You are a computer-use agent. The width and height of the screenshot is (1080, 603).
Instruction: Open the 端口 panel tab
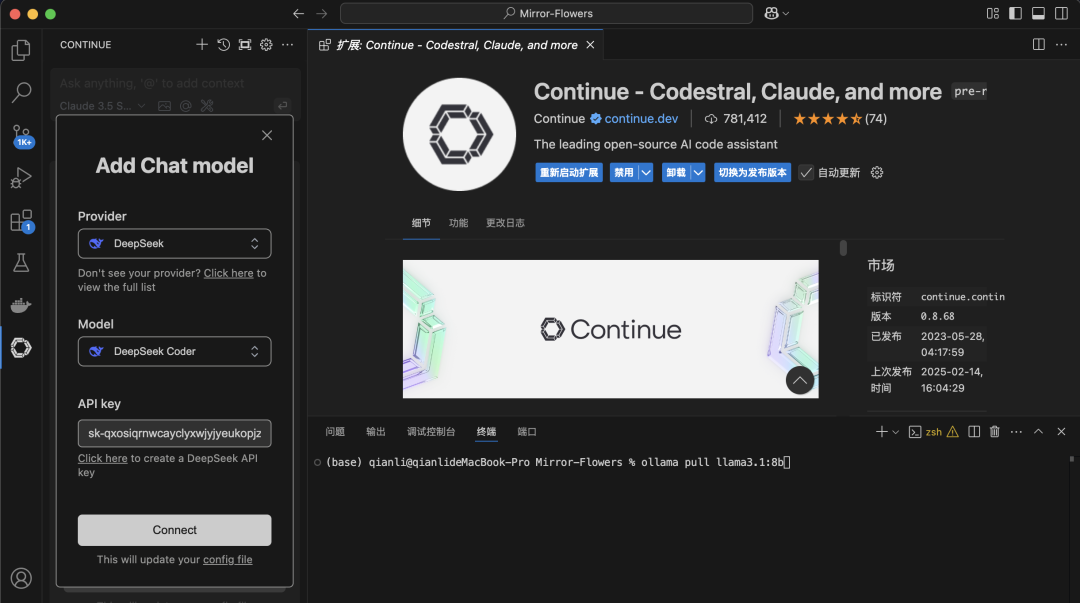click(x=527, y=431)
